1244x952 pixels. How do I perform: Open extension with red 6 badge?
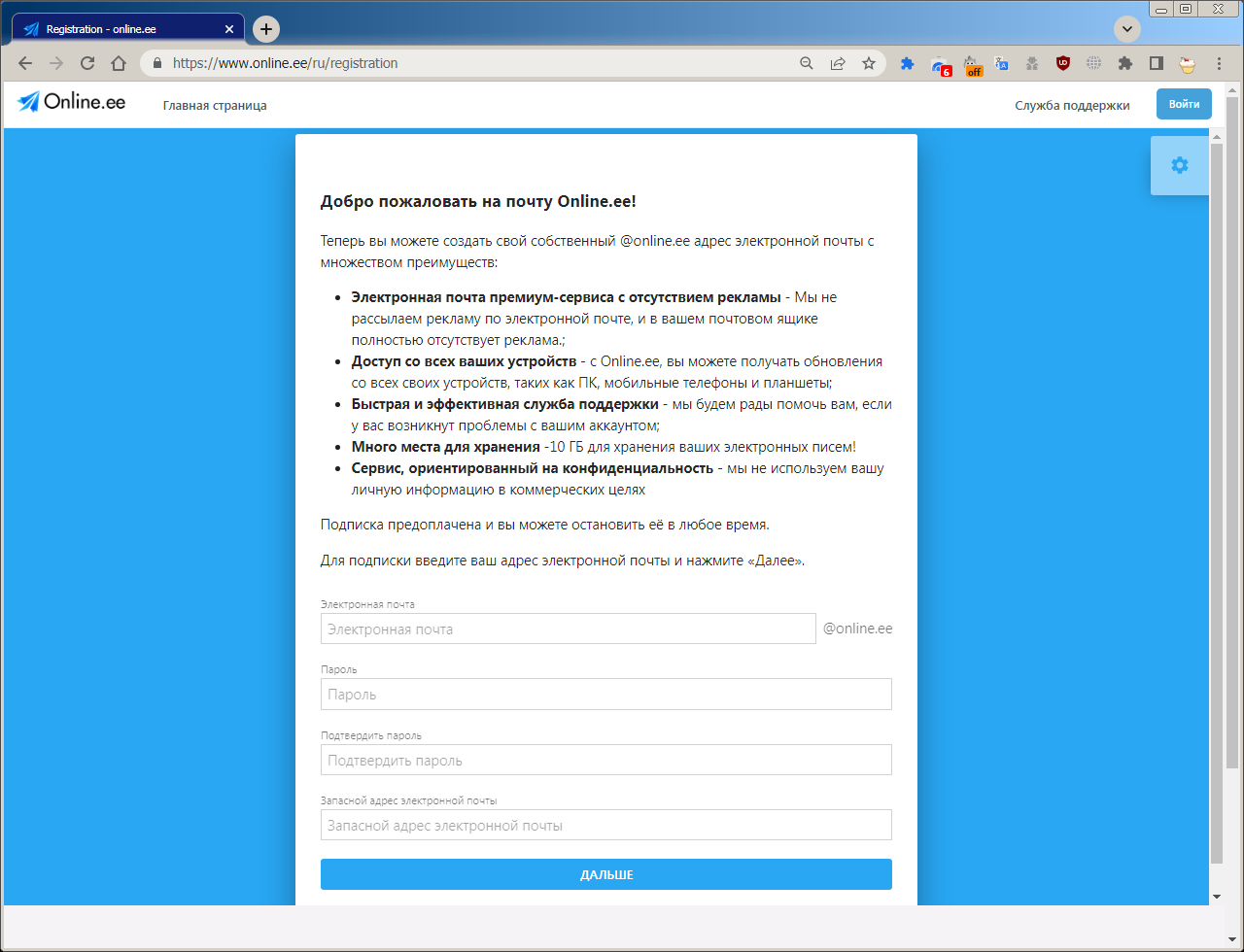pos(940,65)
